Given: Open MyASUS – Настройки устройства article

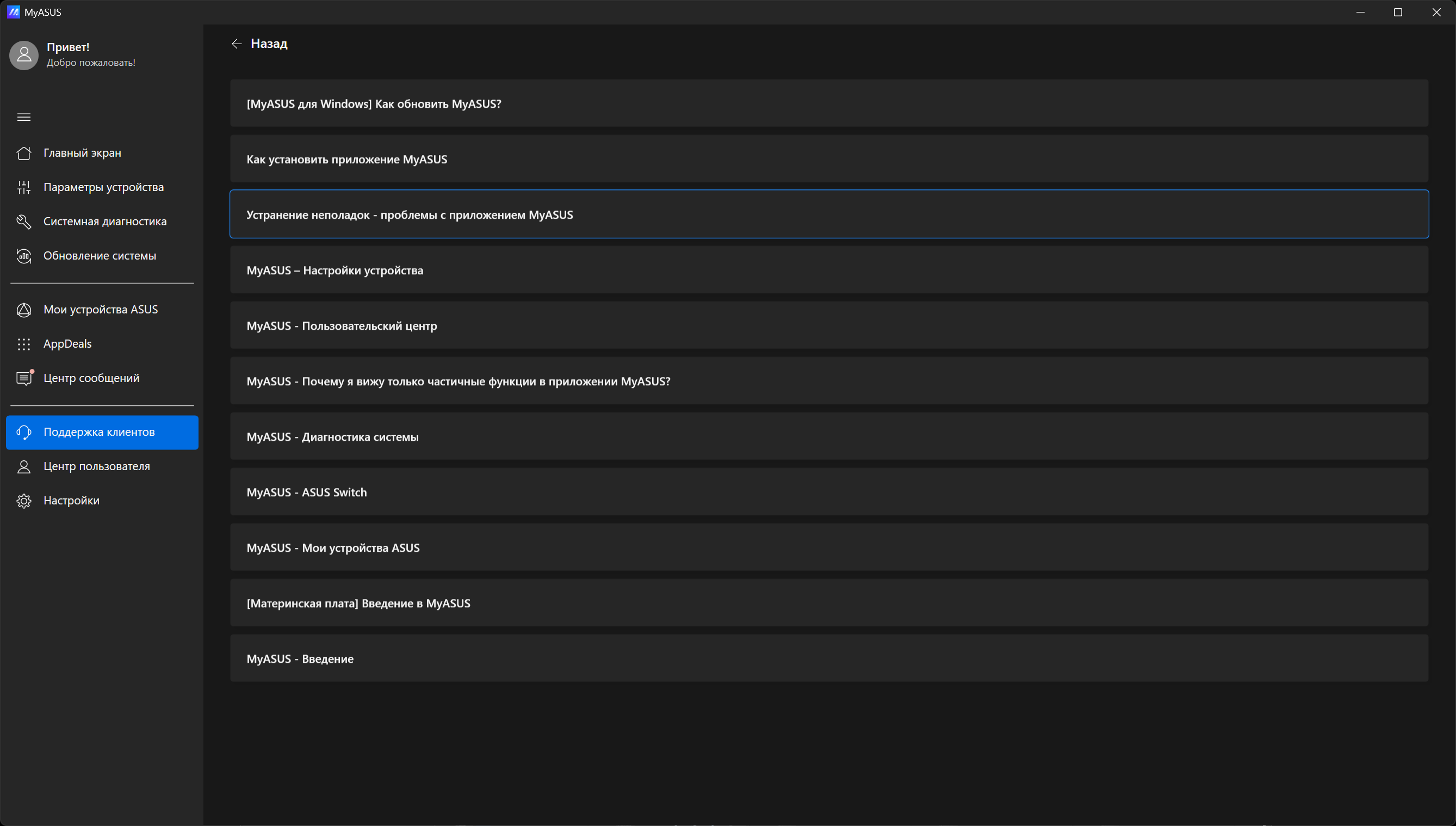Looking at the screenshot, I should pyautogui.click(x=829, y=270).
